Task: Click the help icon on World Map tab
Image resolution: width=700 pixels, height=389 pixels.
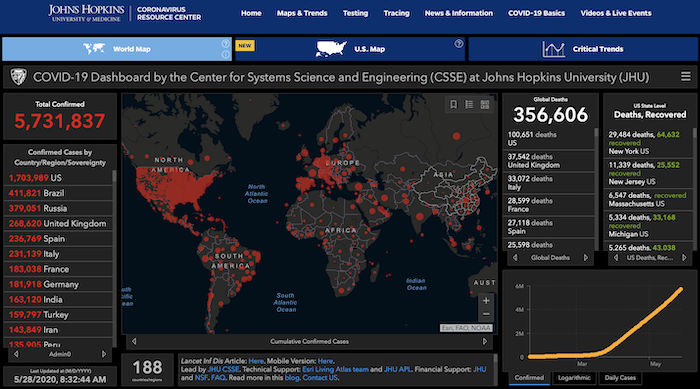Action: [x=225, y=44]
